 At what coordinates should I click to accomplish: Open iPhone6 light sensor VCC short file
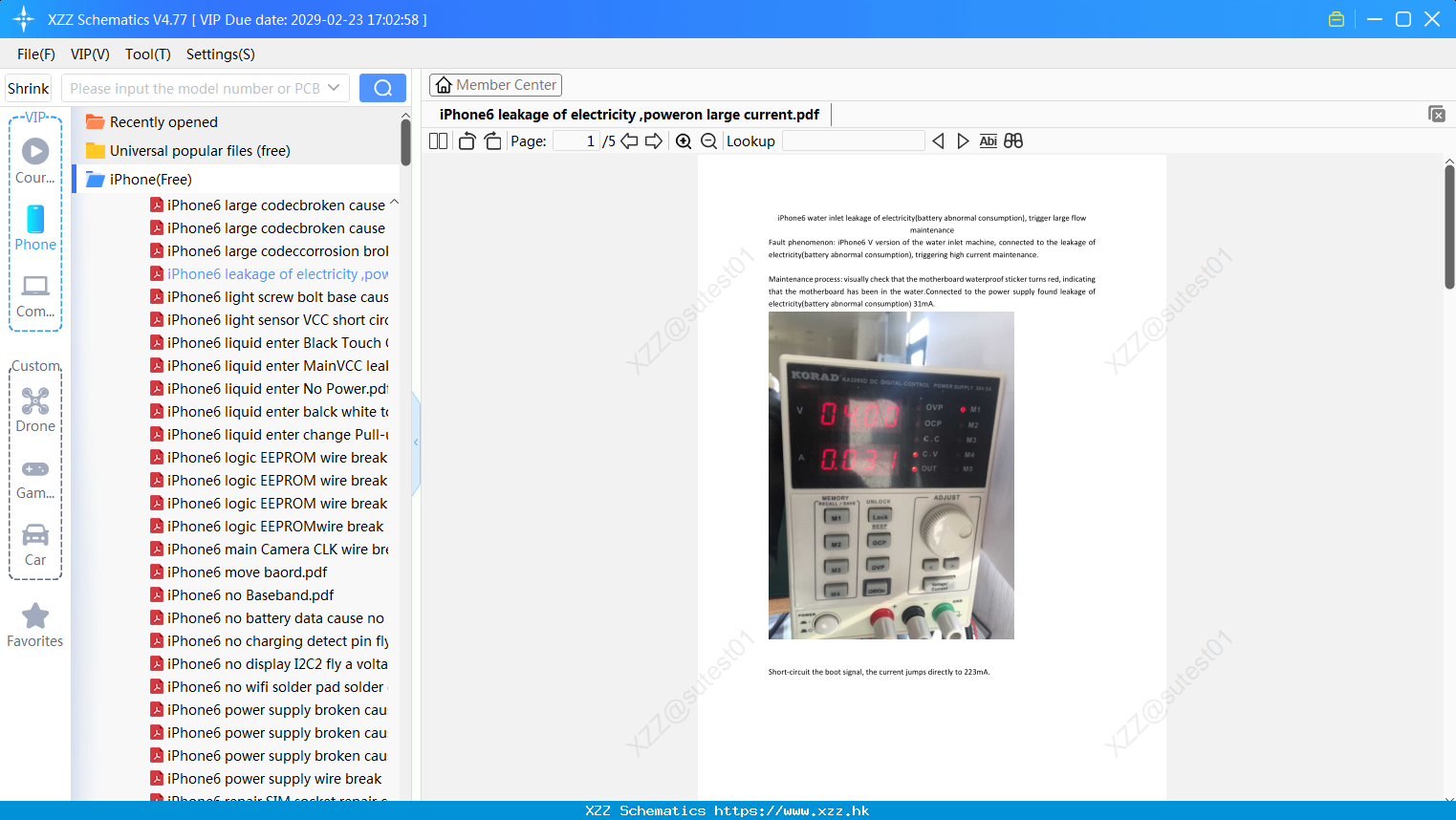270,320
